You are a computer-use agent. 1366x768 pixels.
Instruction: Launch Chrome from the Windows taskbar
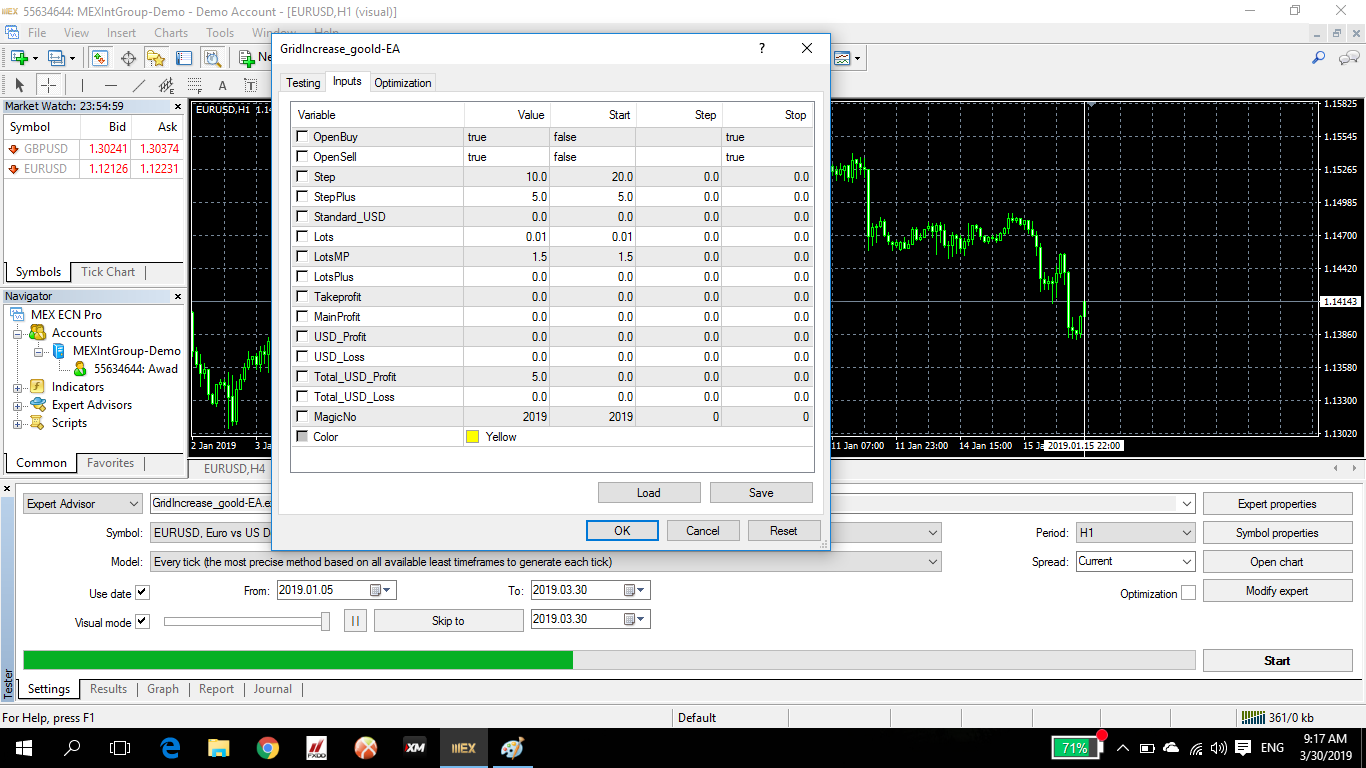pos(267,747)
